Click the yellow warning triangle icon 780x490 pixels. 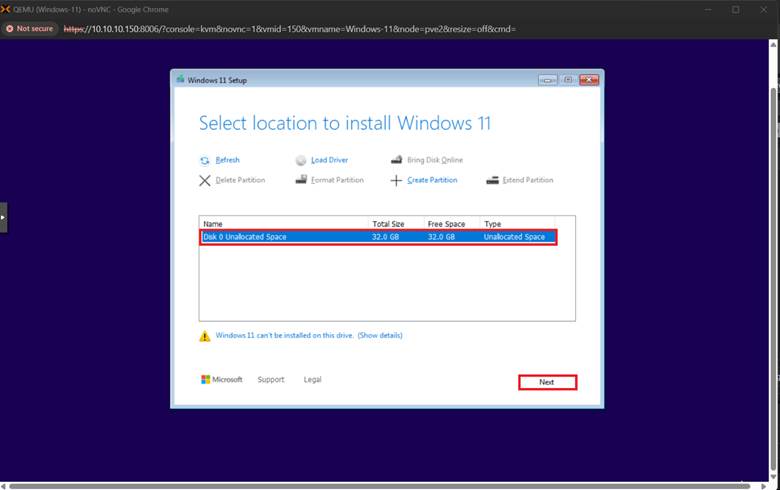(205, 336)
